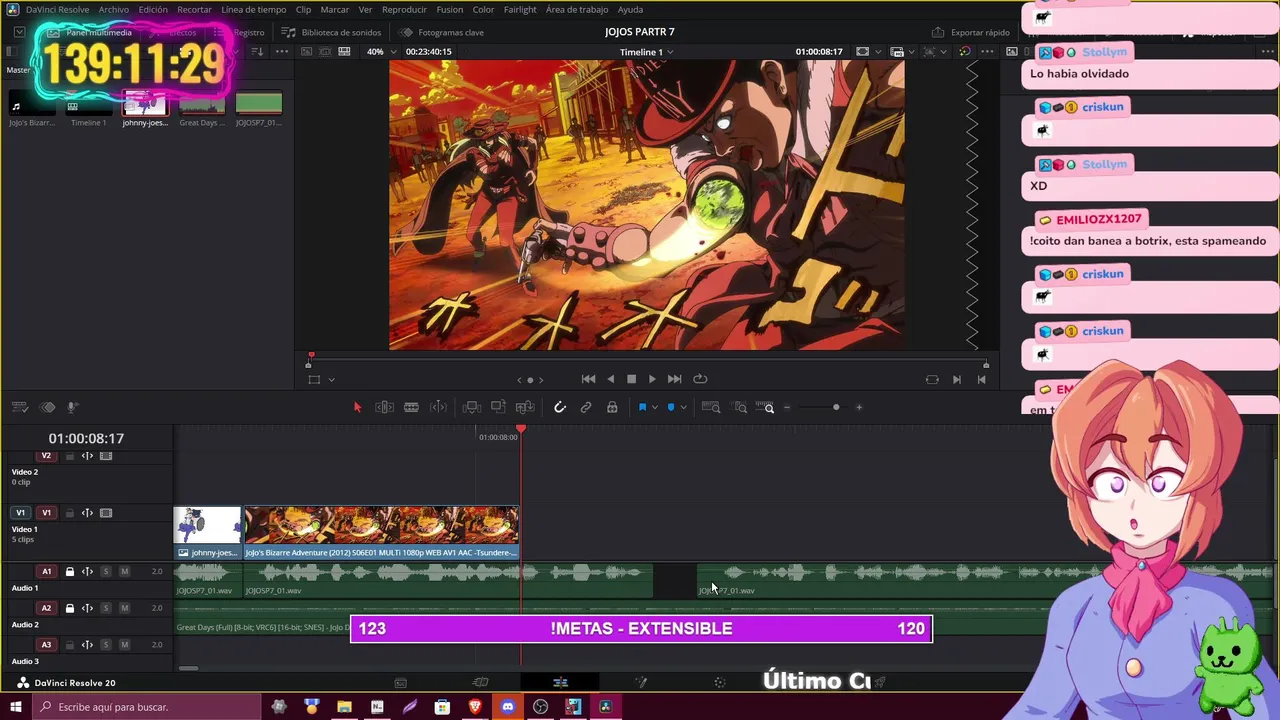Click playhead marker on timeline ruler
The width and height of the screenshot is (1280, 720).
coord(520,429)
